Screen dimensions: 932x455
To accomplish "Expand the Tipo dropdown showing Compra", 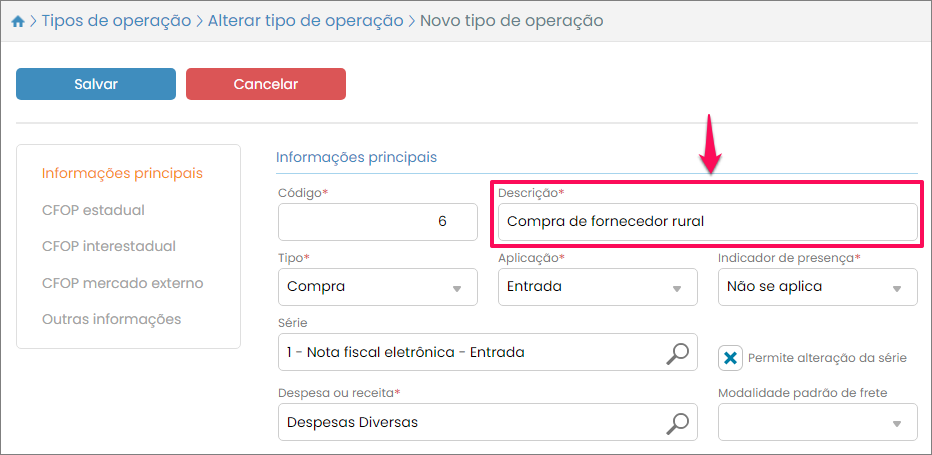I will (377, 287).
